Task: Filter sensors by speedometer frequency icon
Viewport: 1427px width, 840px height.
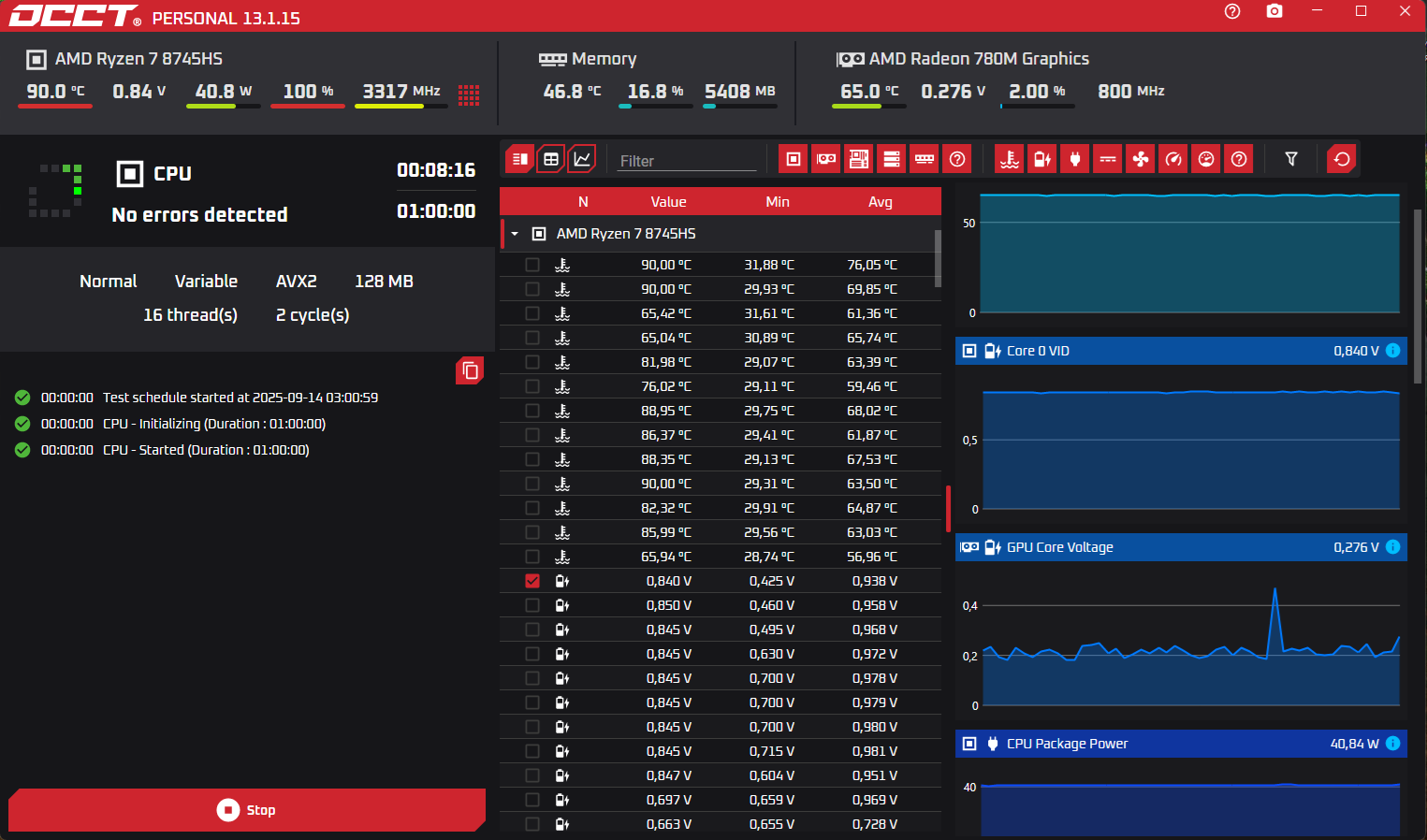Action: pos(1173,159)
